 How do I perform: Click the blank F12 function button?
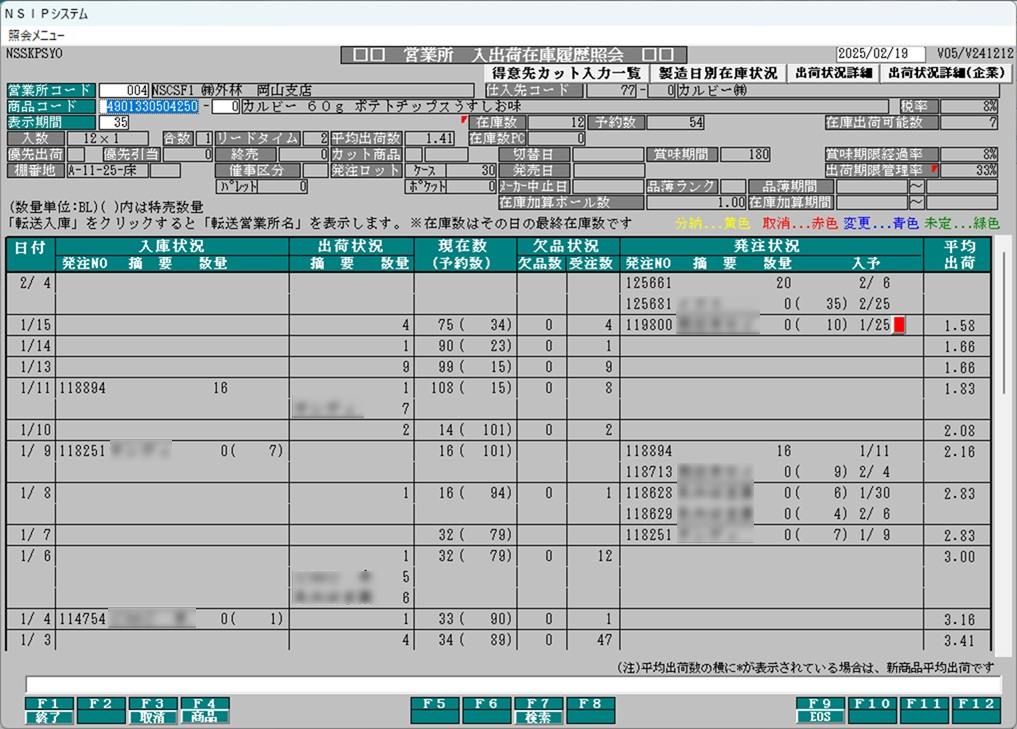pos(975,709)
